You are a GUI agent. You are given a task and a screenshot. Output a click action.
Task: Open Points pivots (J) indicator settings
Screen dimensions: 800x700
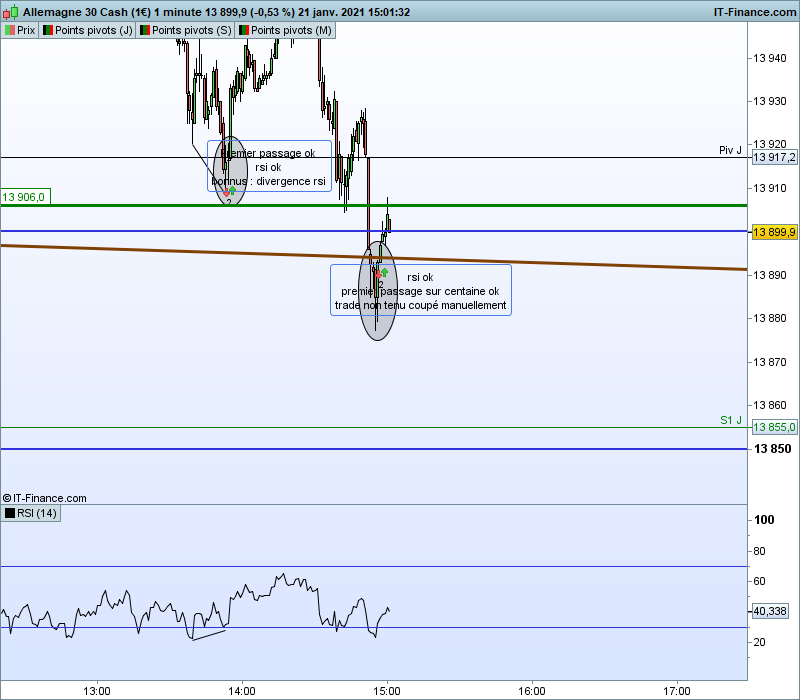pyautogui.click(x=87, y=30)
